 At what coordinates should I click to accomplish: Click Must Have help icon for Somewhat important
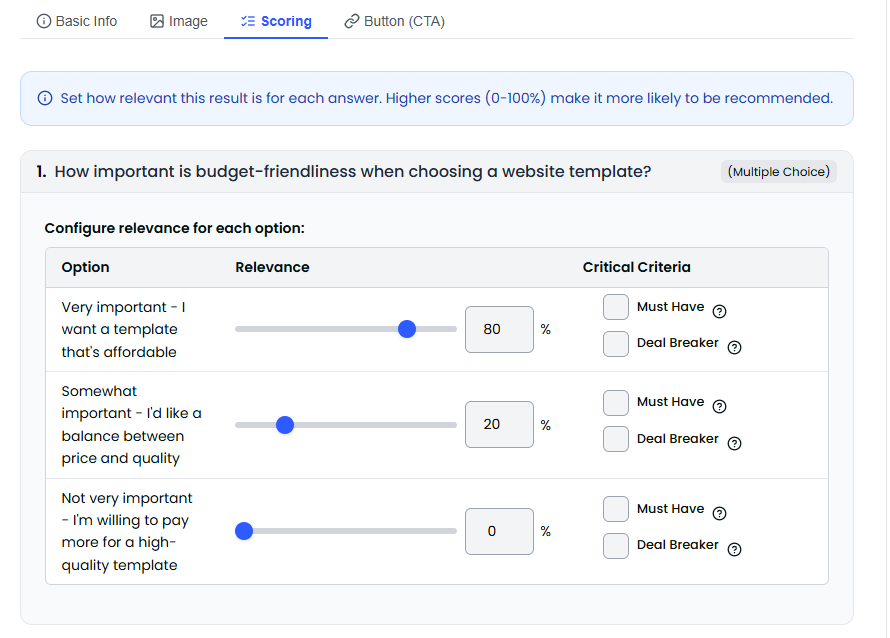719,406
